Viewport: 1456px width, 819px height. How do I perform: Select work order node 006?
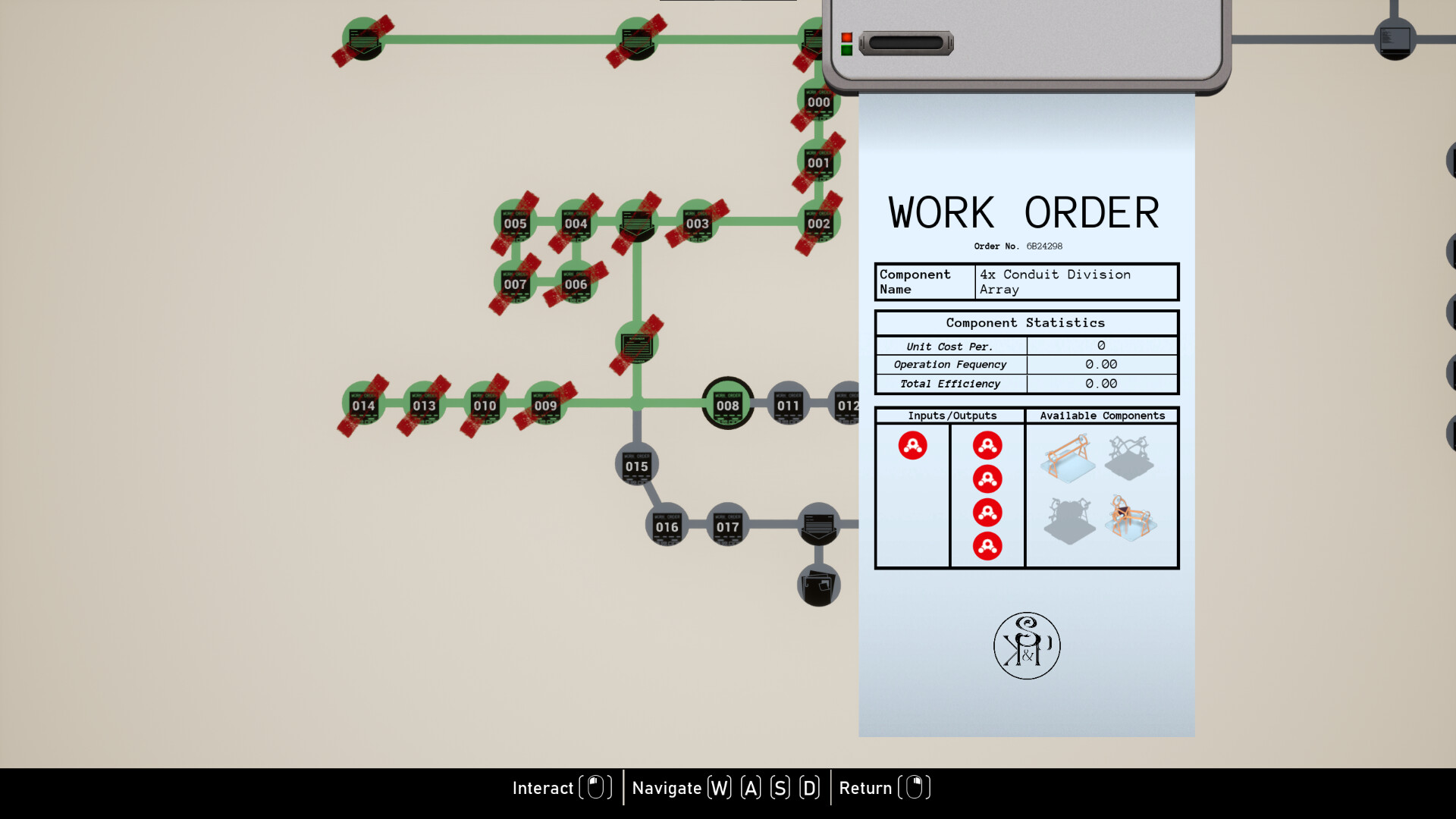[x=576, y=283]
